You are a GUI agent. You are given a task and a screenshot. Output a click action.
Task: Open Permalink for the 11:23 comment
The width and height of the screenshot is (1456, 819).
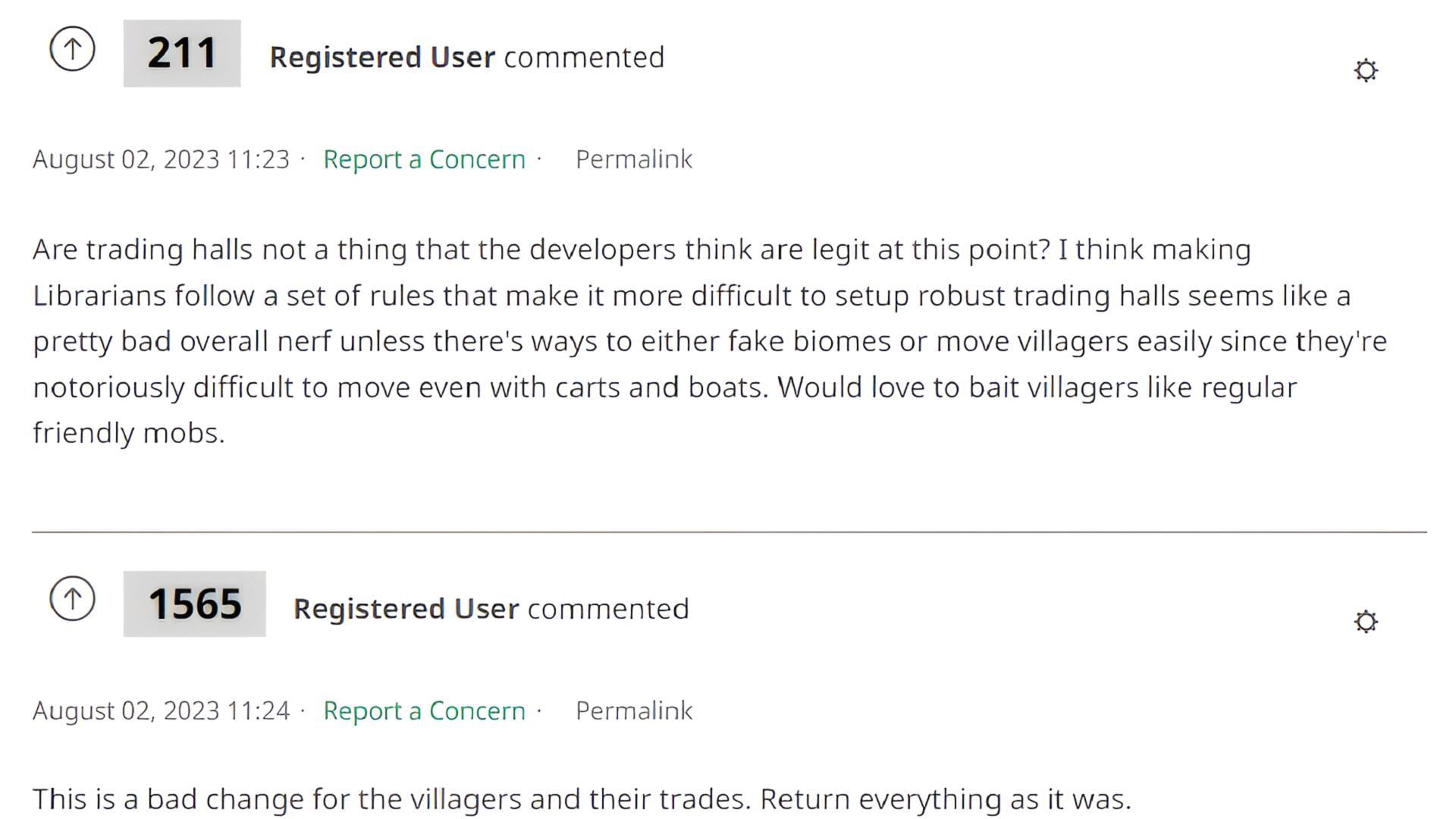[x=633, y=159]
